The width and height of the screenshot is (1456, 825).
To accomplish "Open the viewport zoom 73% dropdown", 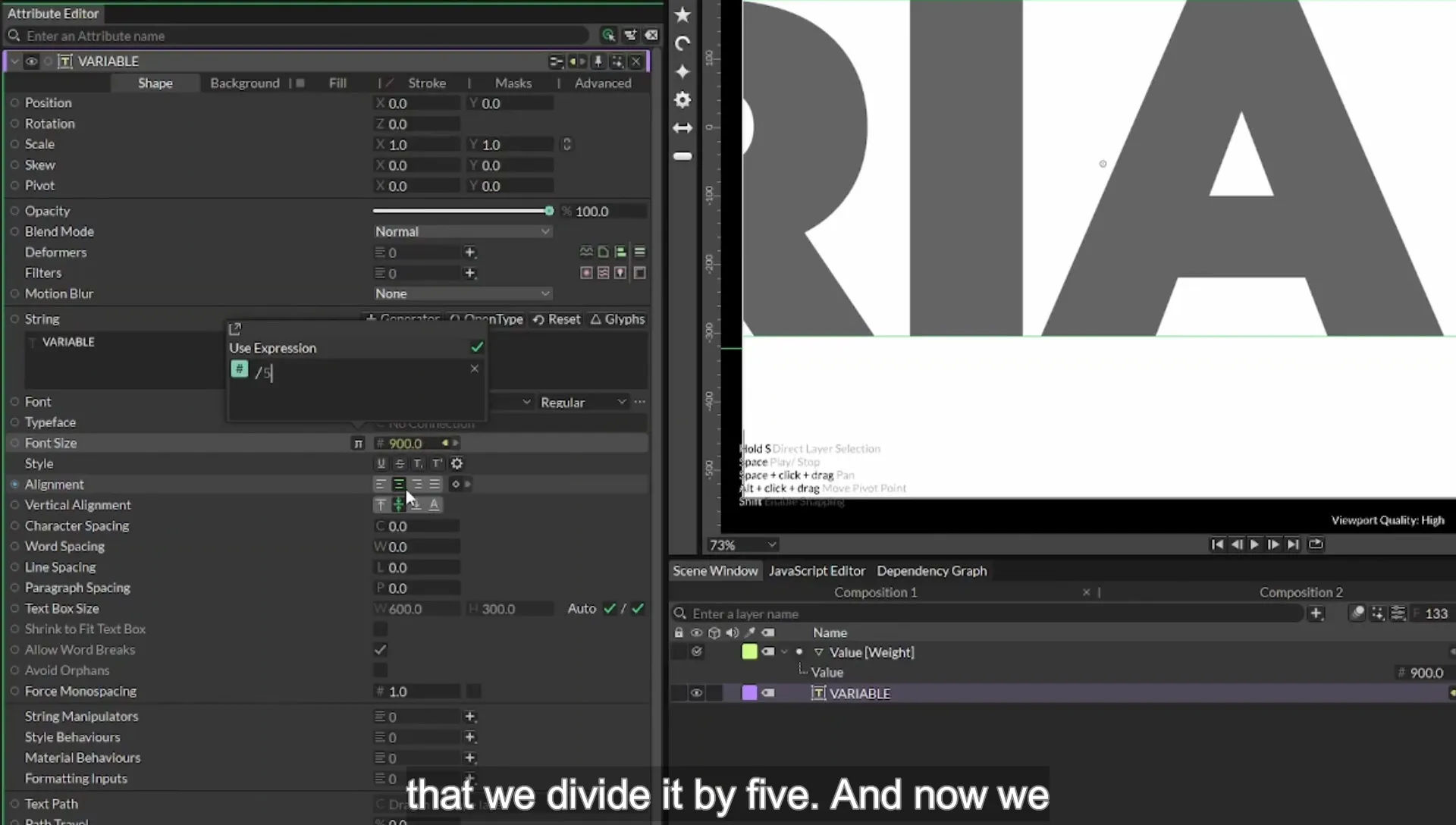I will [742, 544].
